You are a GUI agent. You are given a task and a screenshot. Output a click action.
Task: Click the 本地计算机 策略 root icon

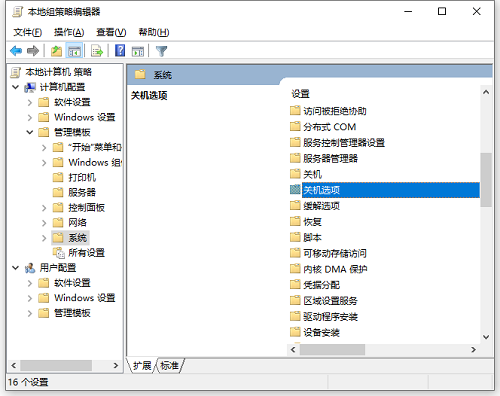(15, 72)
